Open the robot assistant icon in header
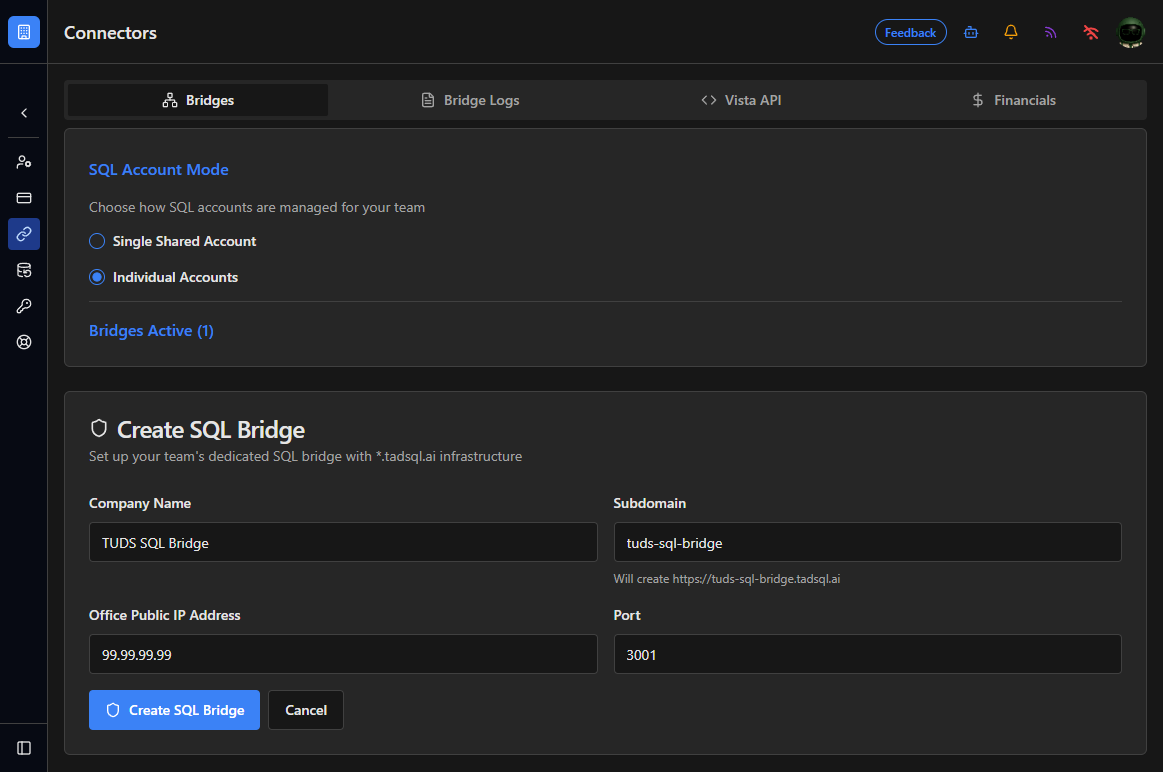This screenshot has height=772, width=1163. coord(971,33)
